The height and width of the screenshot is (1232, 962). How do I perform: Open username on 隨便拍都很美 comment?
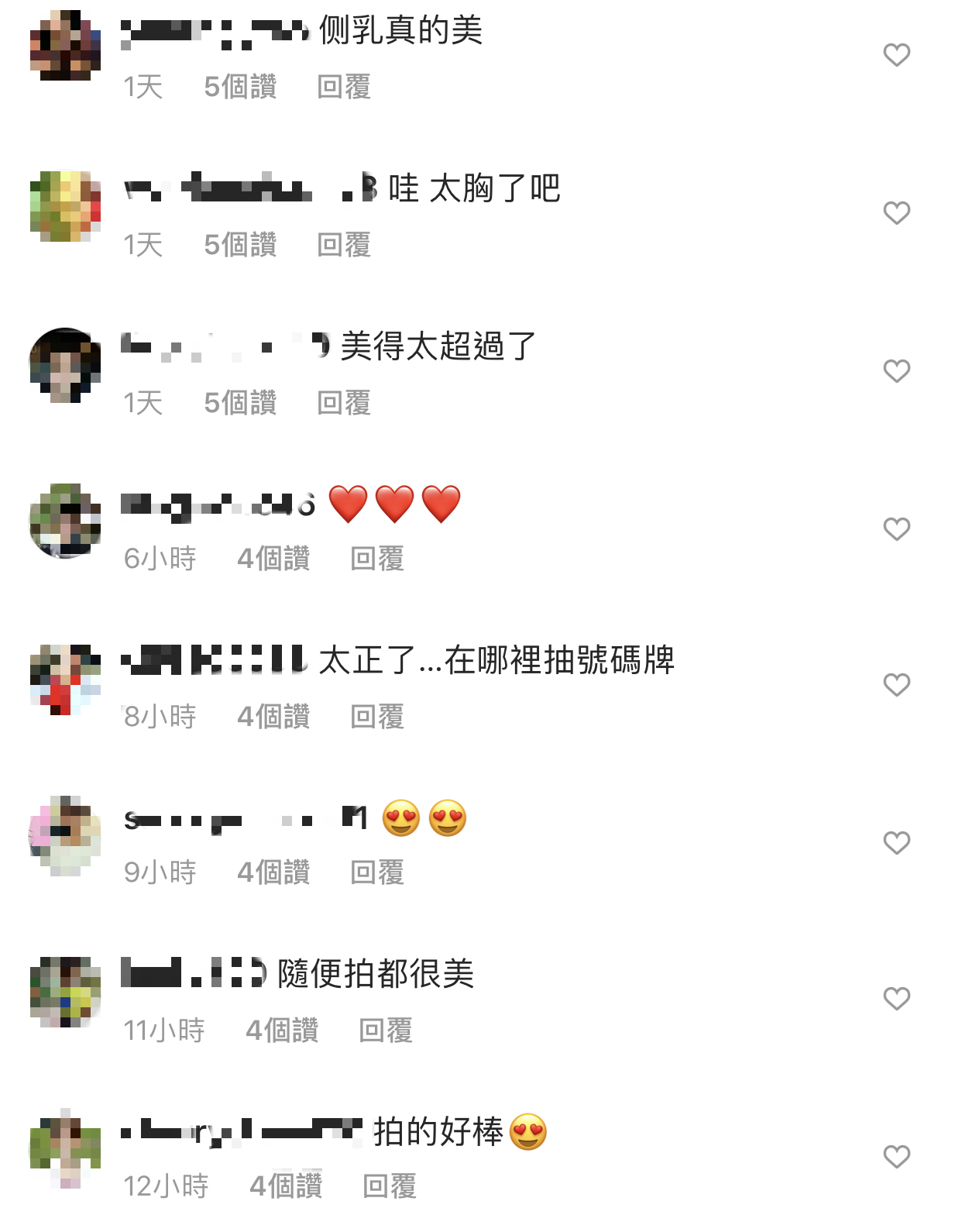(194, 973)
